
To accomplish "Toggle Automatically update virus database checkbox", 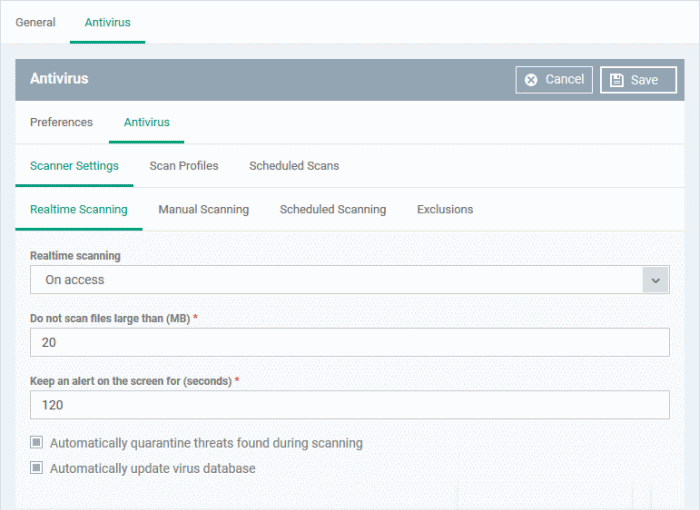I will pyautogui.click(x=37, y=468).
